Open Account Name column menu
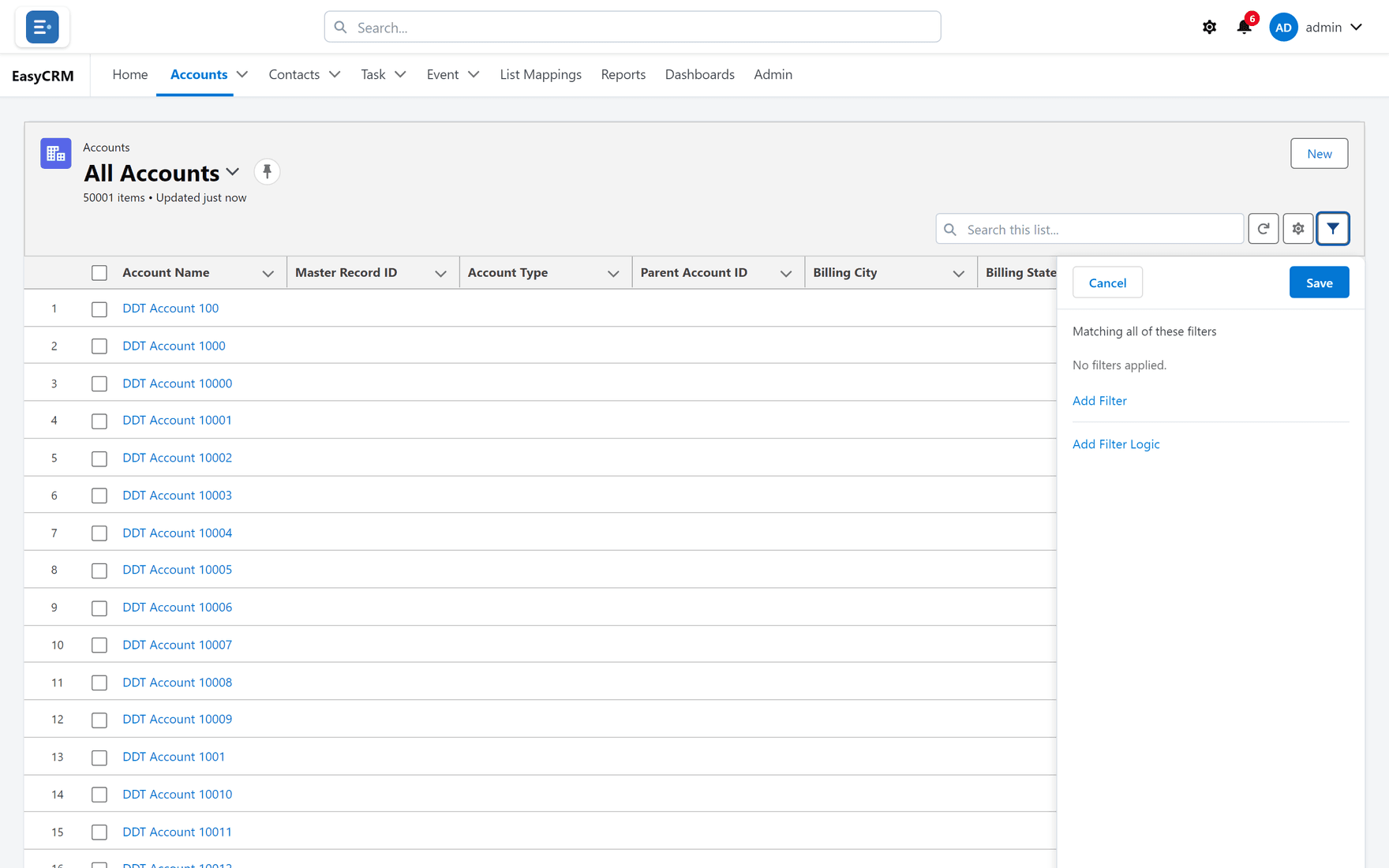The image size is (1389, 868). [268, 273]
